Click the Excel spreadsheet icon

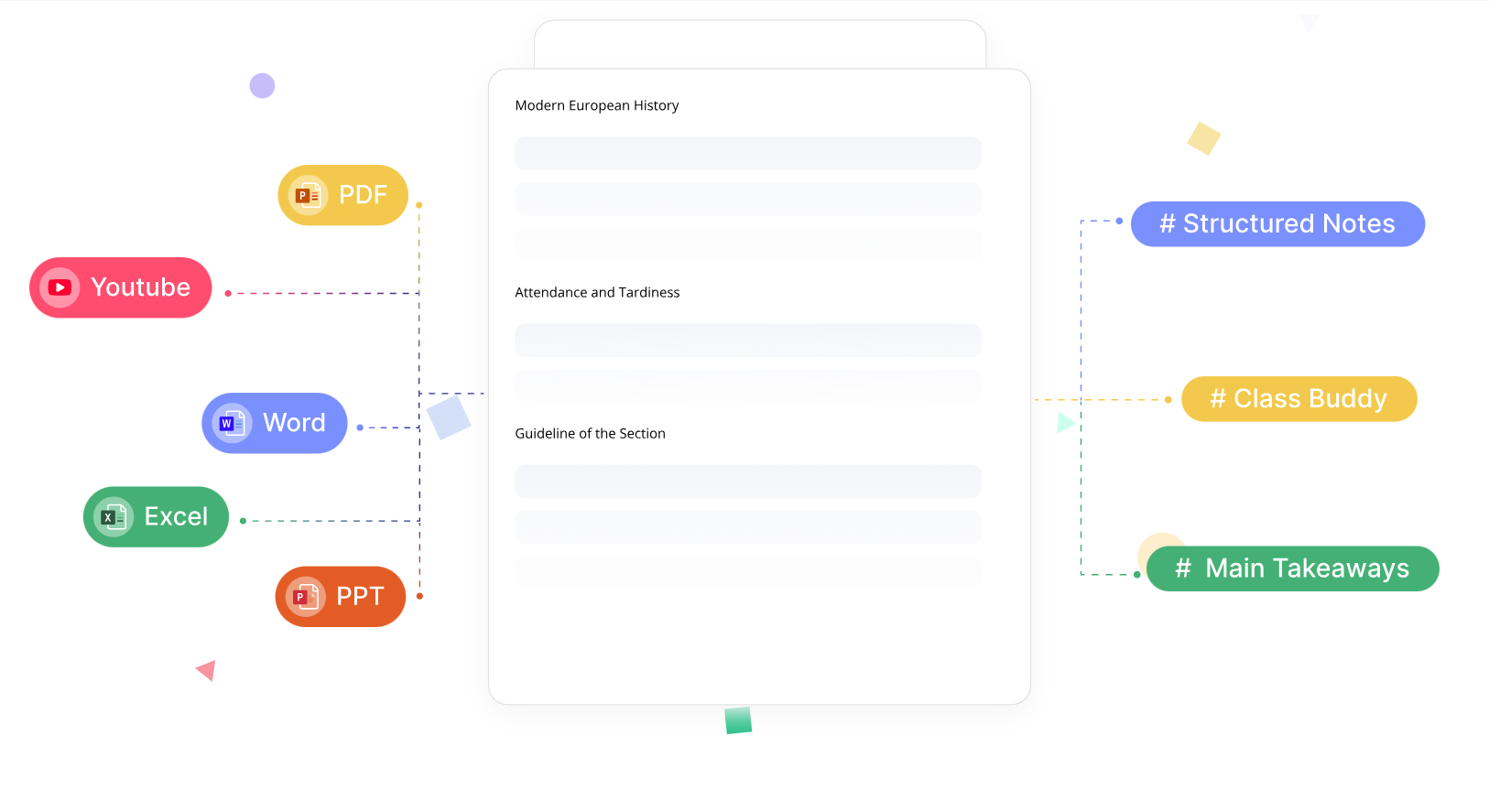click(114, 517)
